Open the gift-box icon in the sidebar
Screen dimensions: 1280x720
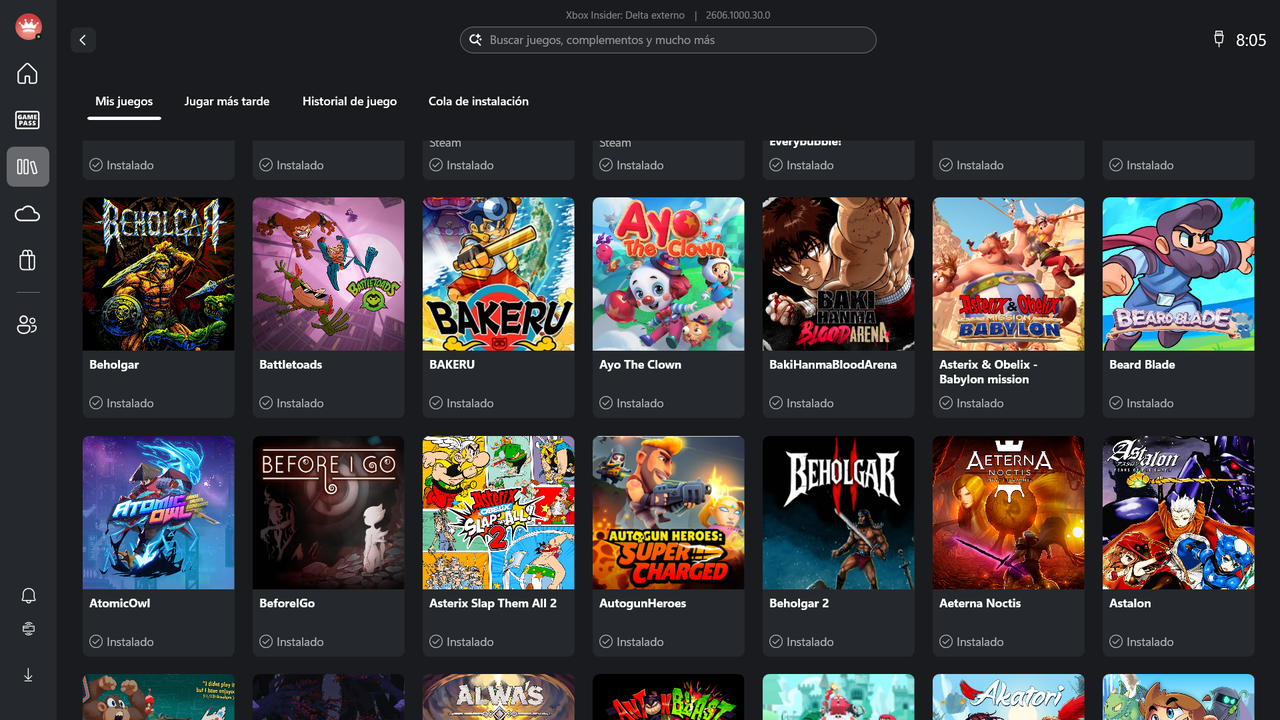(28, 261)
